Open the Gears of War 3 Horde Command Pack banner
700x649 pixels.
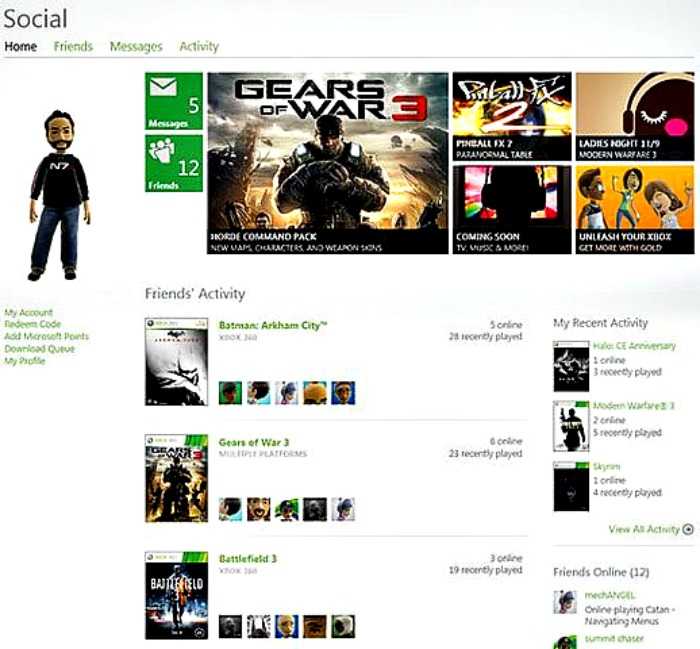(x=328, y=163)
